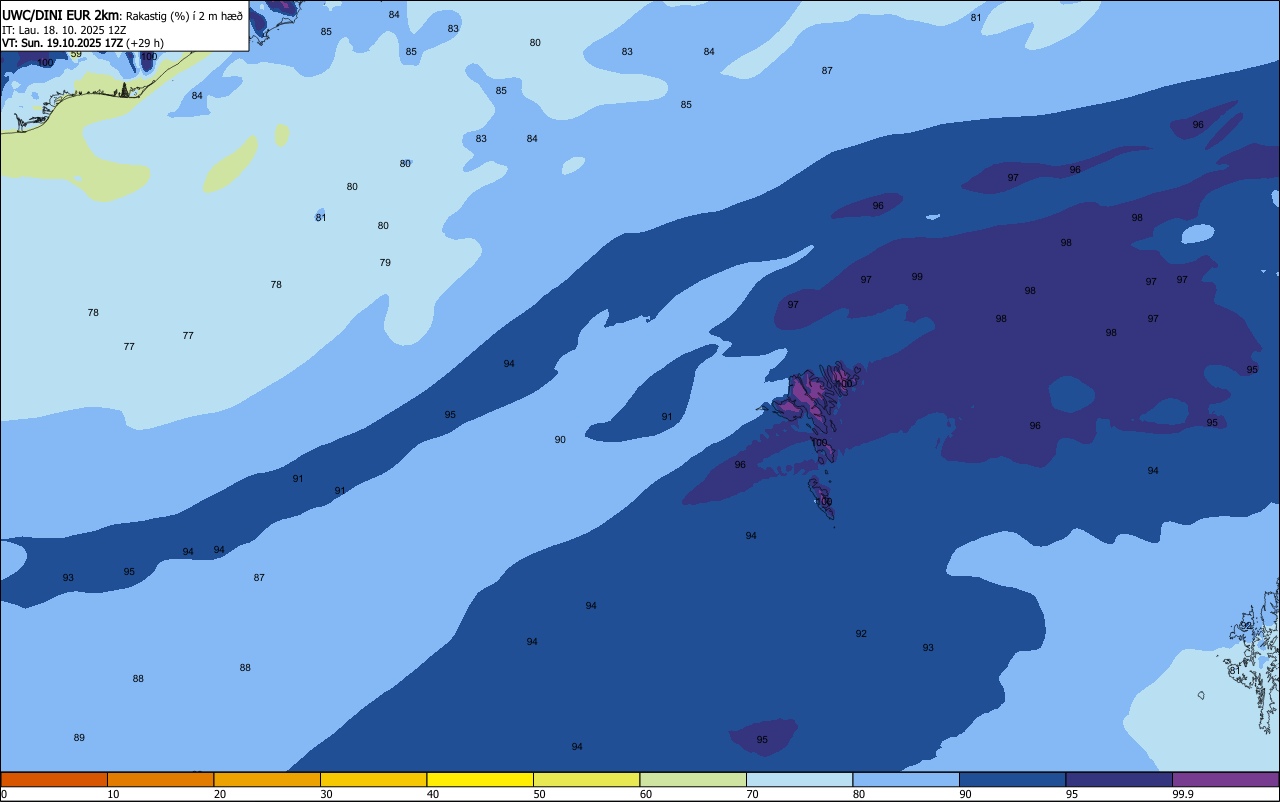The height and width of the screenshot is (802, 1280).
Task: Click the '99.9' legend scale label
Action: [1183, 794]
